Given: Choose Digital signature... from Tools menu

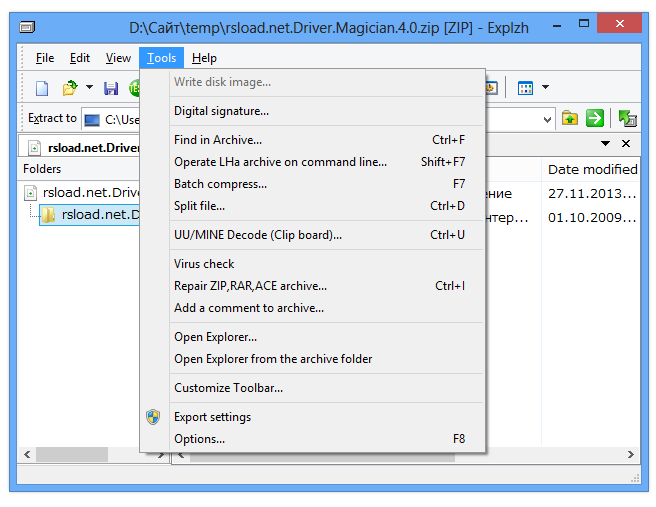Looking at the screenshot, I should [326, 111].
